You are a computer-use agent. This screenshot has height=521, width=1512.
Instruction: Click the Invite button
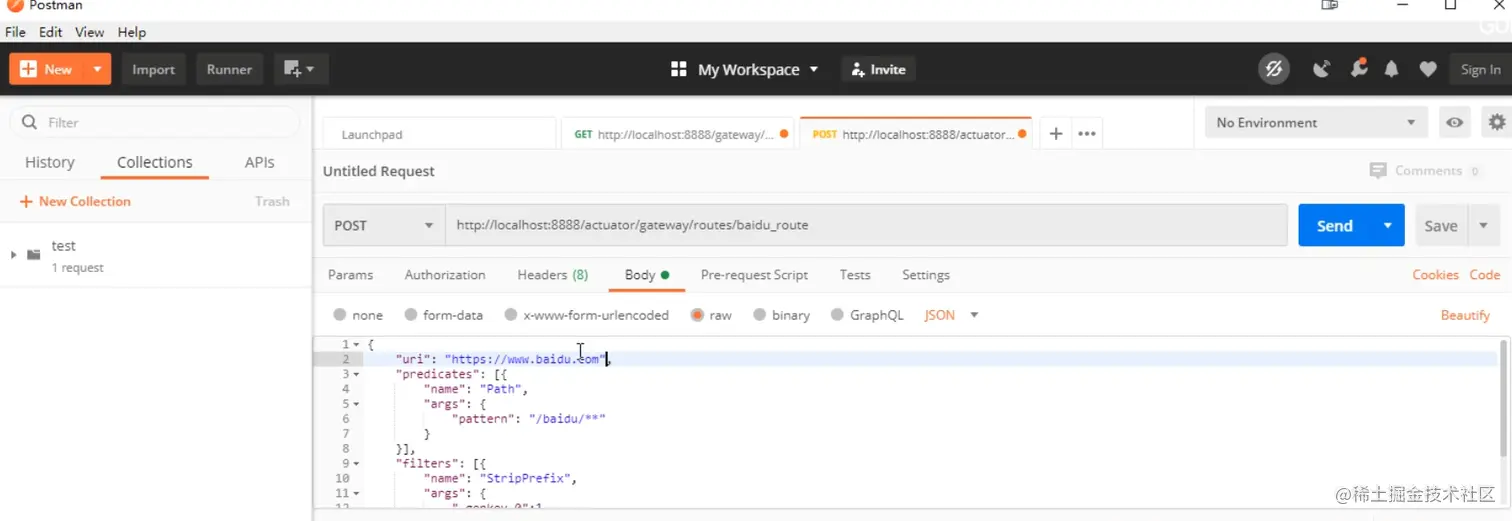[878, 69]
